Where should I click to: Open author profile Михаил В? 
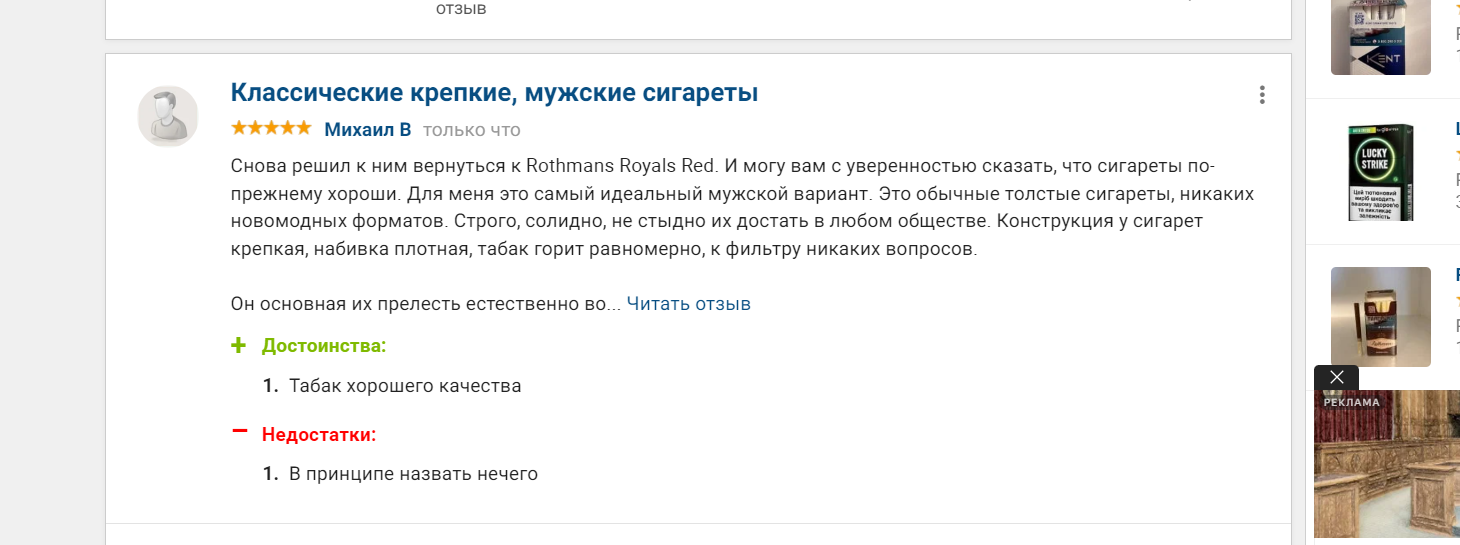coord(368,130)
